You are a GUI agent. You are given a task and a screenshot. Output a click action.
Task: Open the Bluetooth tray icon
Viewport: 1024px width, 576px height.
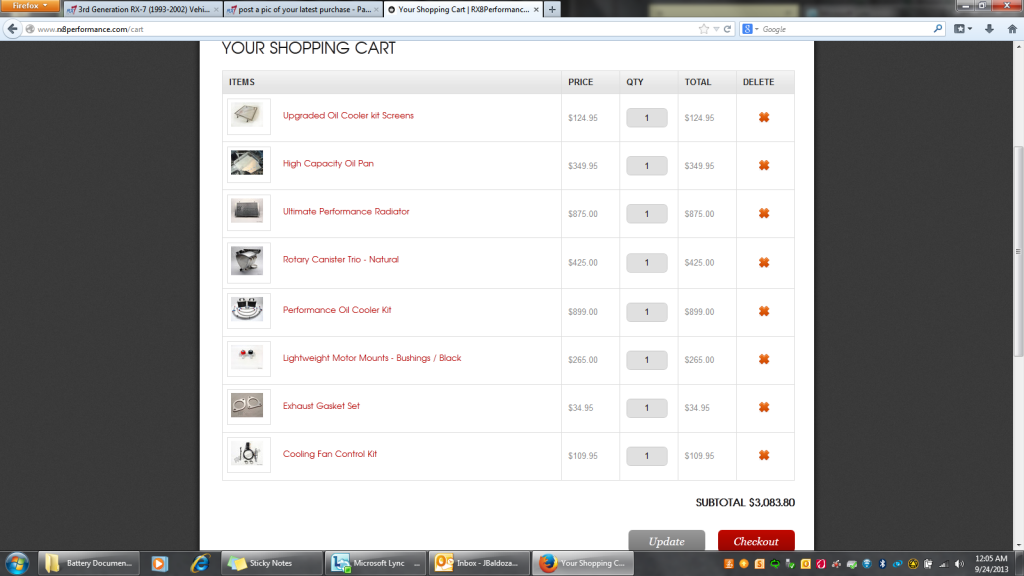pyautogui.click(x=882, y=564)
